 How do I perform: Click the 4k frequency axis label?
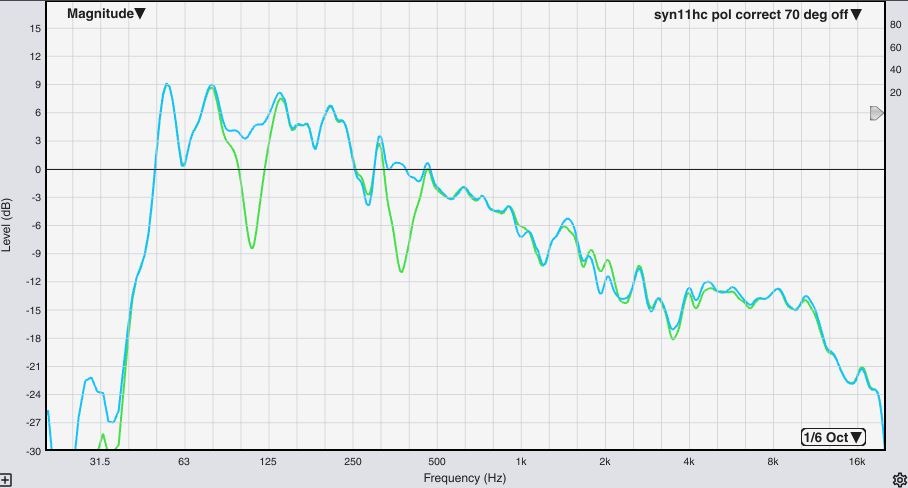click(x=689, y=461)
